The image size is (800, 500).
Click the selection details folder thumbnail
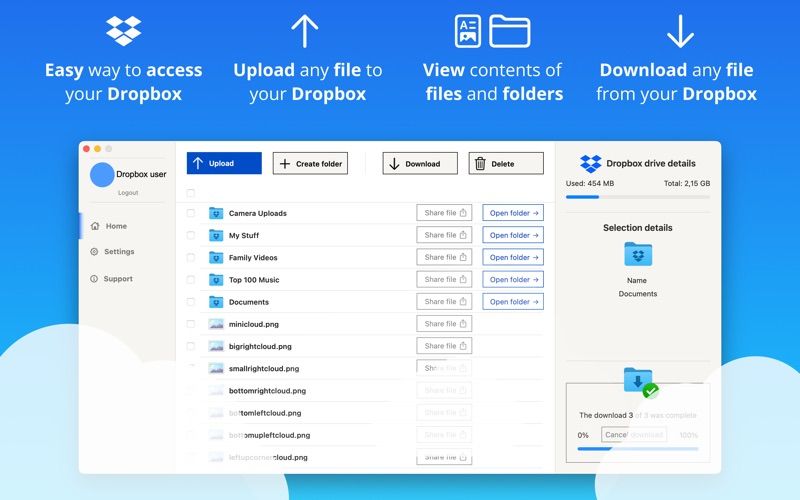(x=638, y=254)
